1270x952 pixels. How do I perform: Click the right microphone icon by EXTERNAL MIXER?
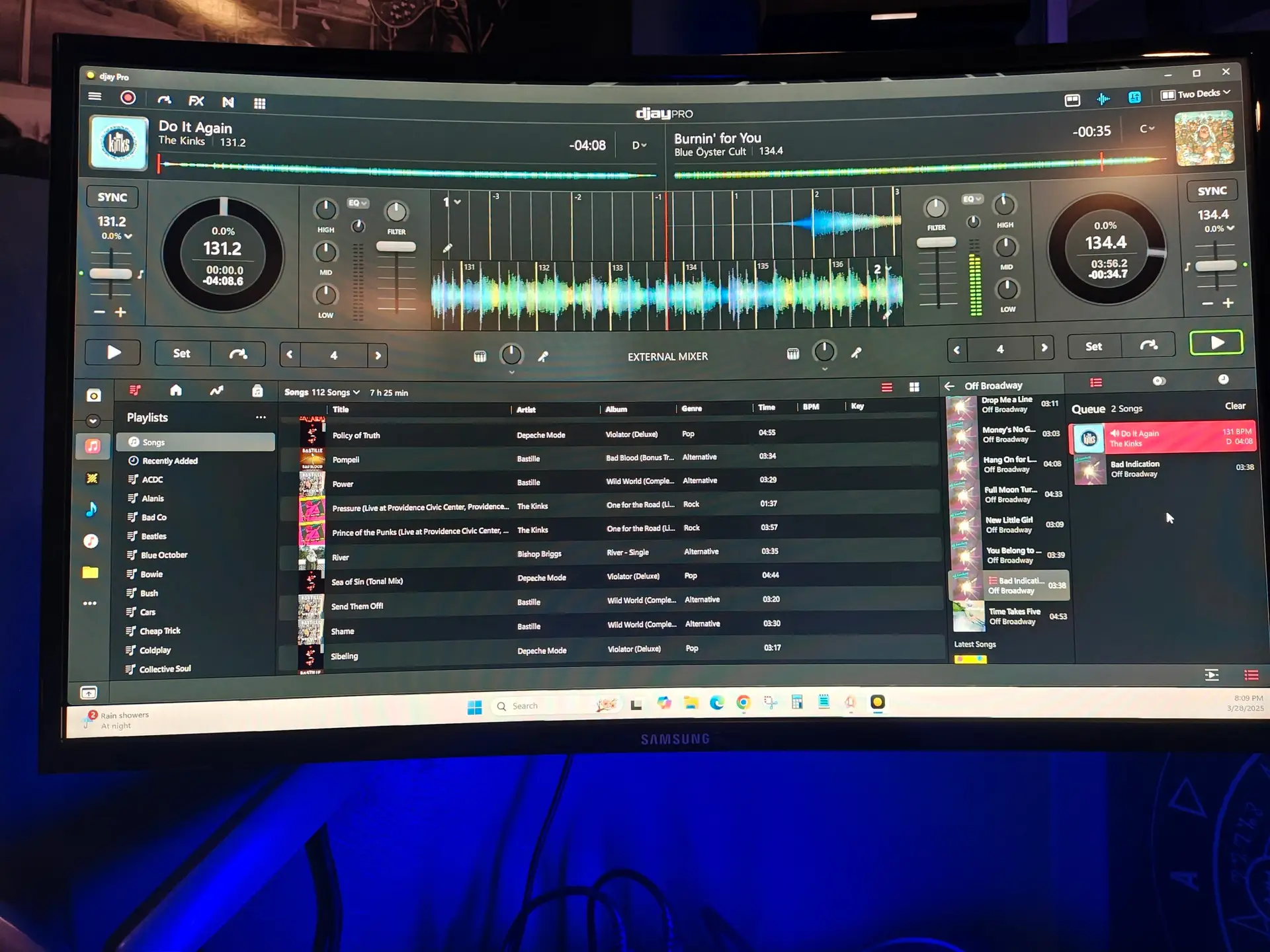857,353
